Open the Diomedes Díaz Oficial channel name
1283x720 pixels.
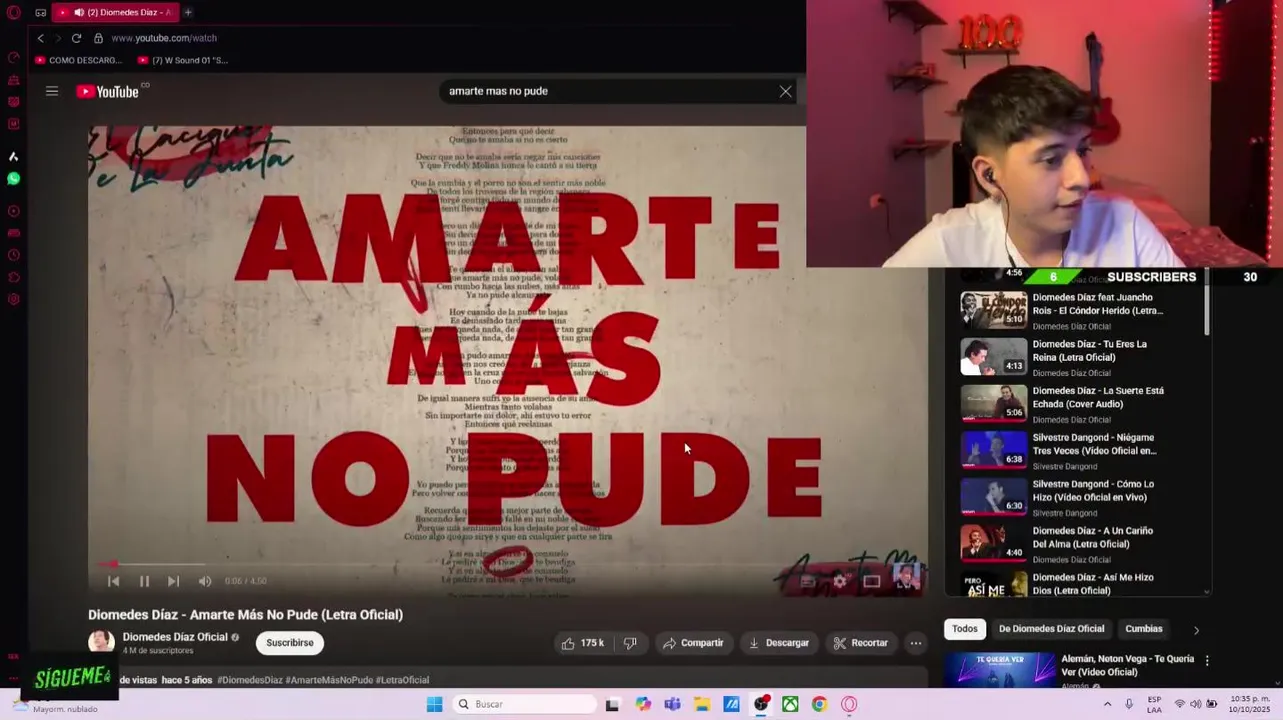pos(175,637)
